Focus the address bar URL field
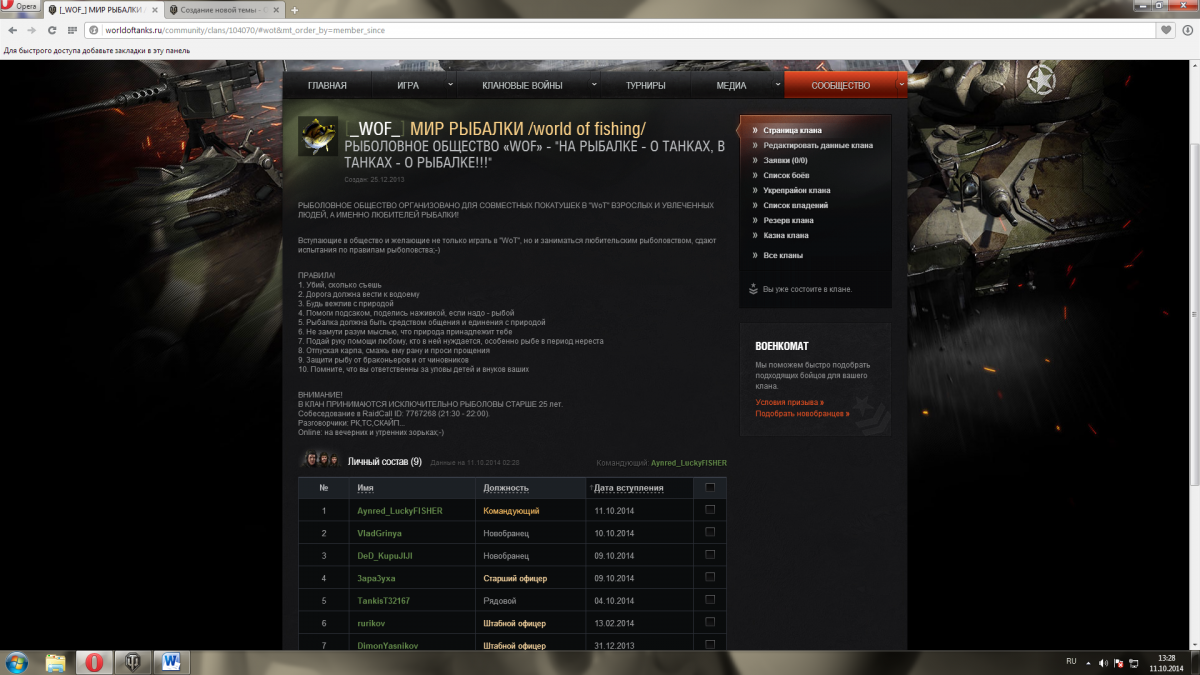 coord(620,30)
